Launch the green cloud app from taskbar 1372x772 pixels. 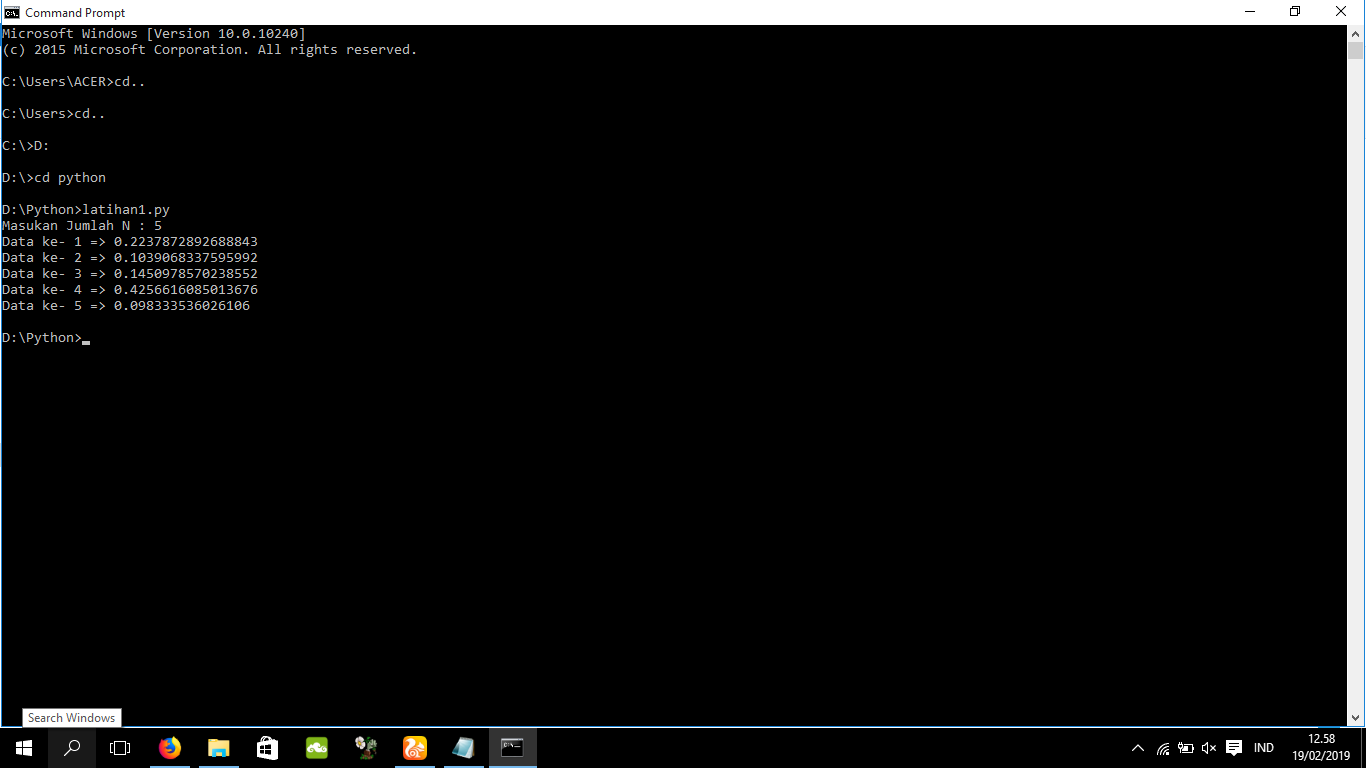[x=316, y=747]
